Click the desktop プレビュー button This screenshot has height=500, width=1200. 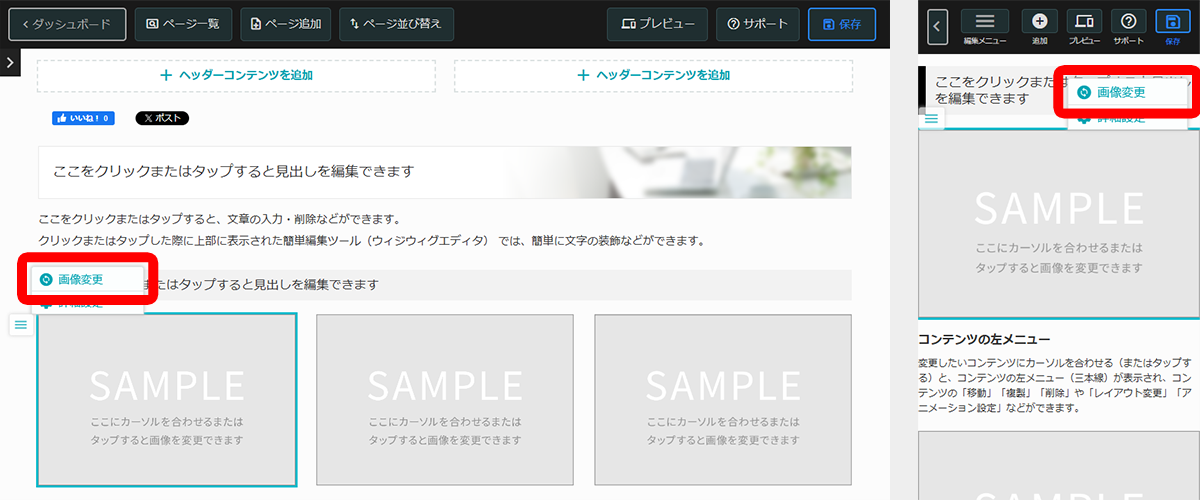tap(657, 24)
